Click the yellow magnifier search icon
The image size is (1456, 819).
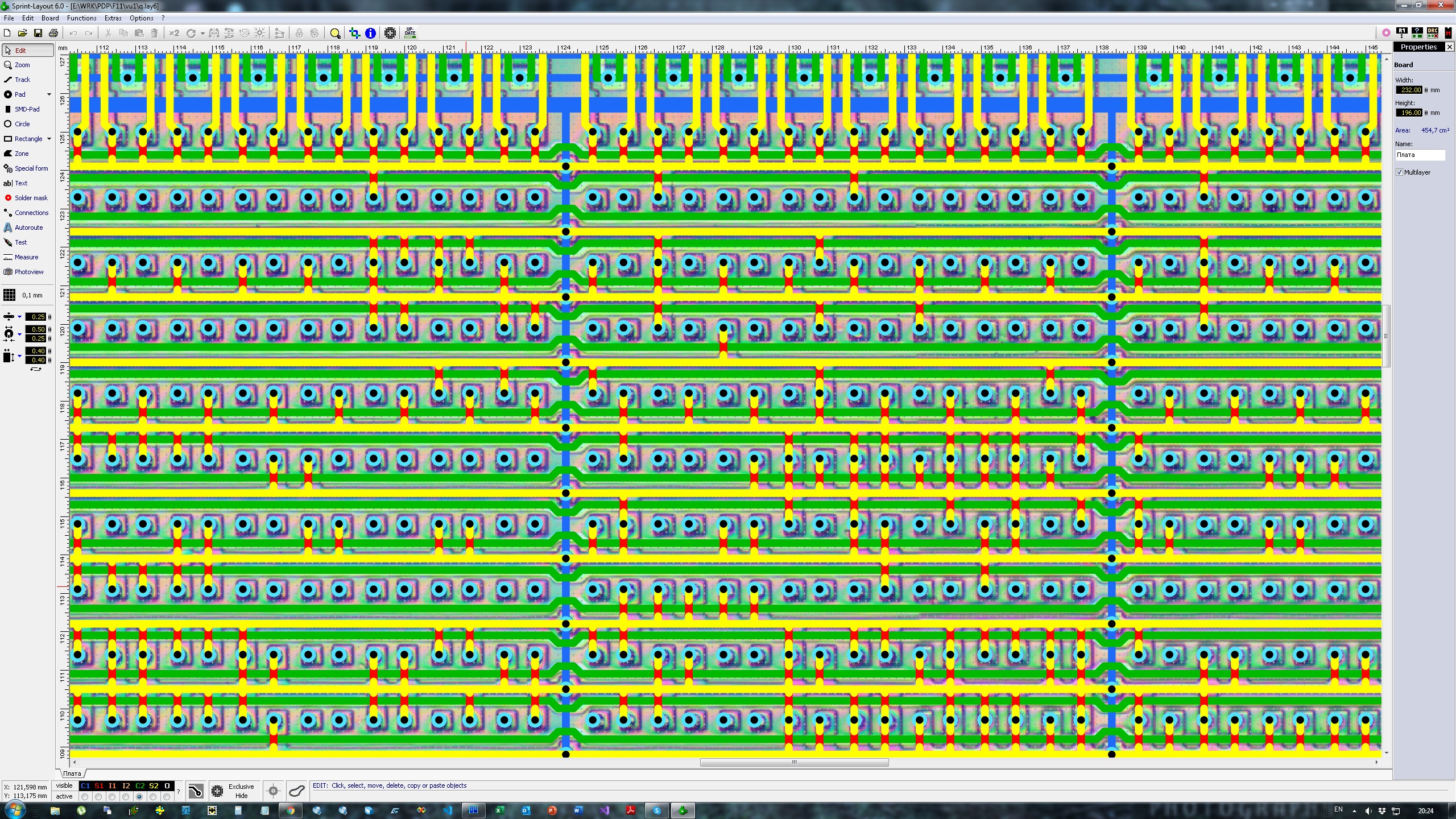pyautogui.click(x=336, y=33)
